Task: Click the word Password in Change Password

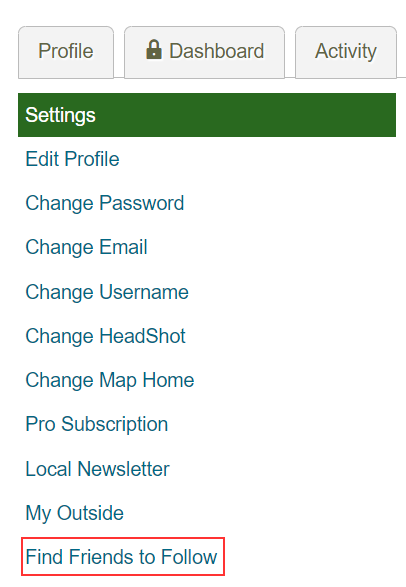Action: [142, 203]
